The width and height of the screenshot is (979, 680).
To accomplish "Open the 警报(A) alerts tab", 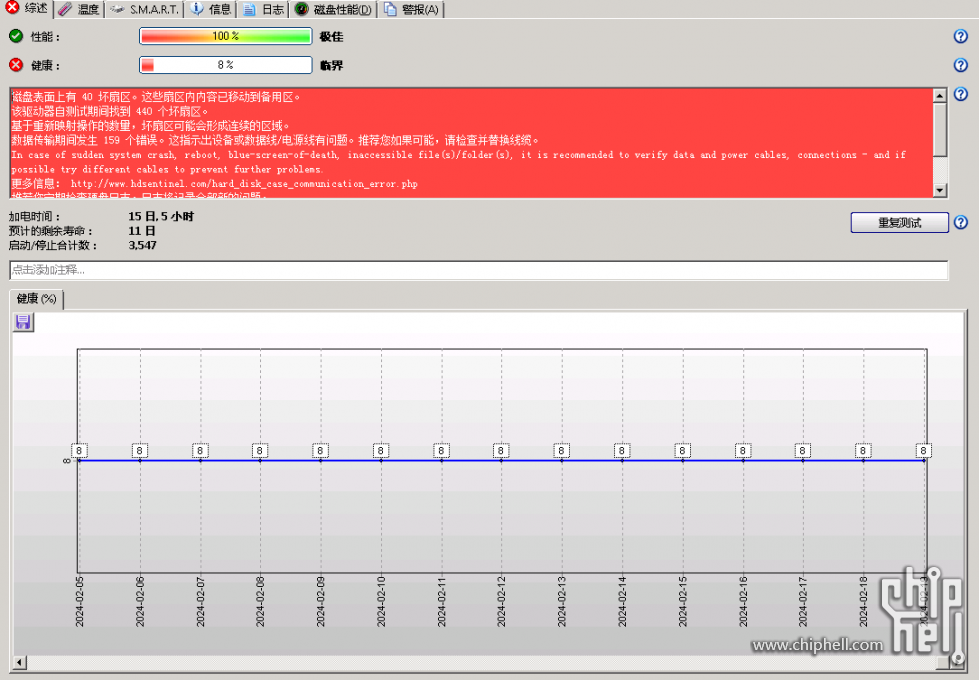I will pyautogui.click(x=411, y=9).
